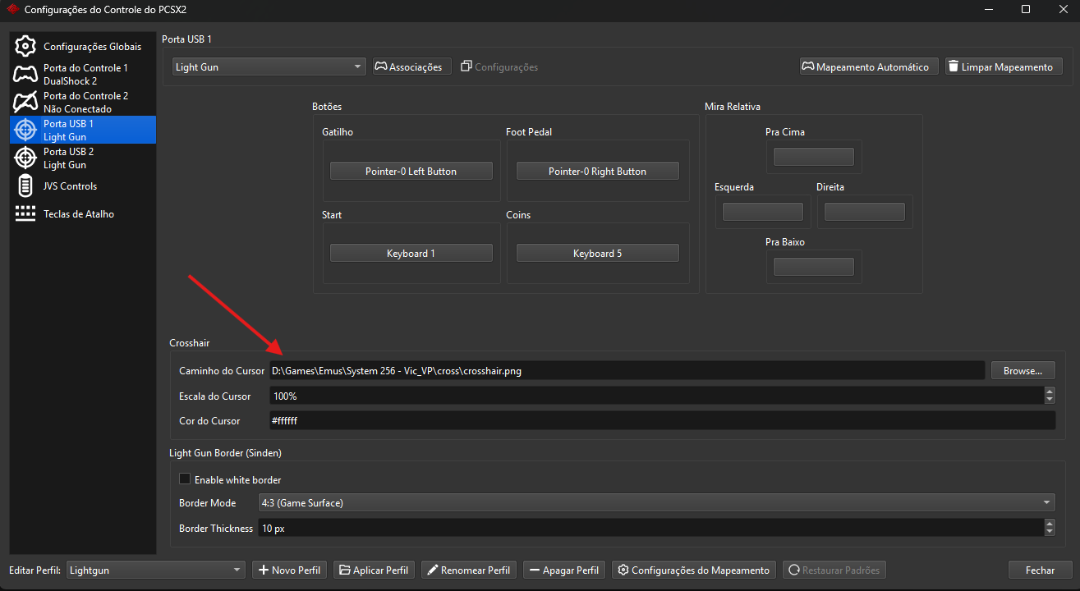Enable white border checkbox
The height and width of the screenshot is (591, 1080).
(x=185, y=479)
